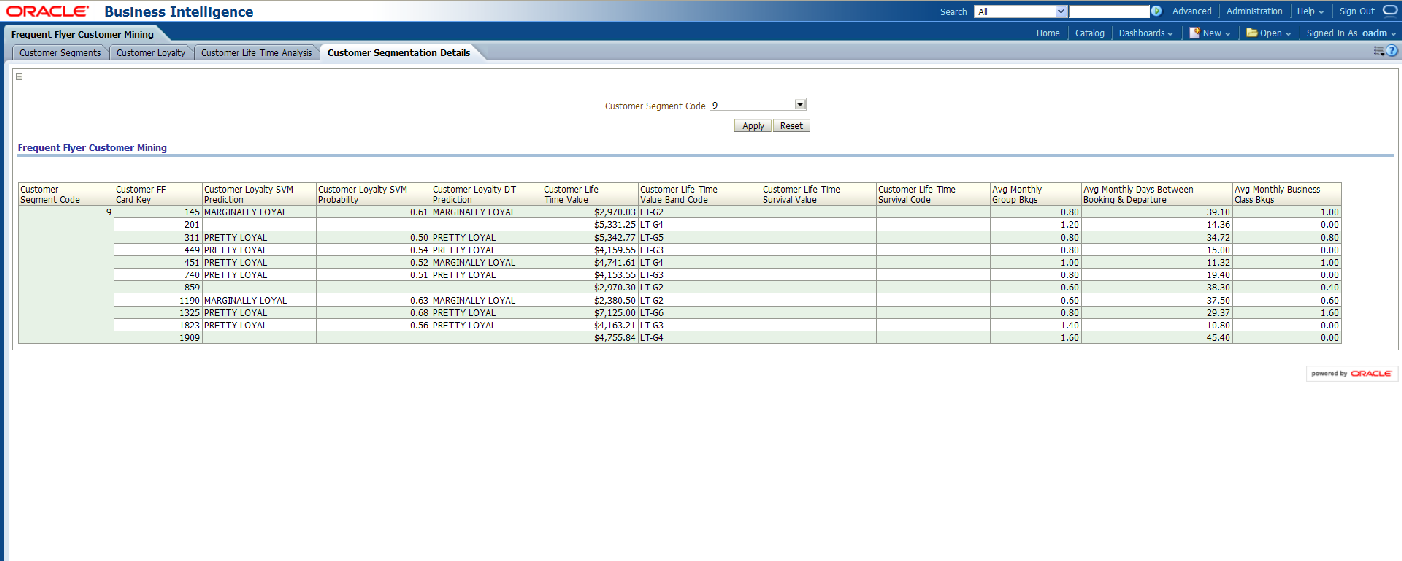Switch to the Customer Loyalty tab

tap(151, 53)
